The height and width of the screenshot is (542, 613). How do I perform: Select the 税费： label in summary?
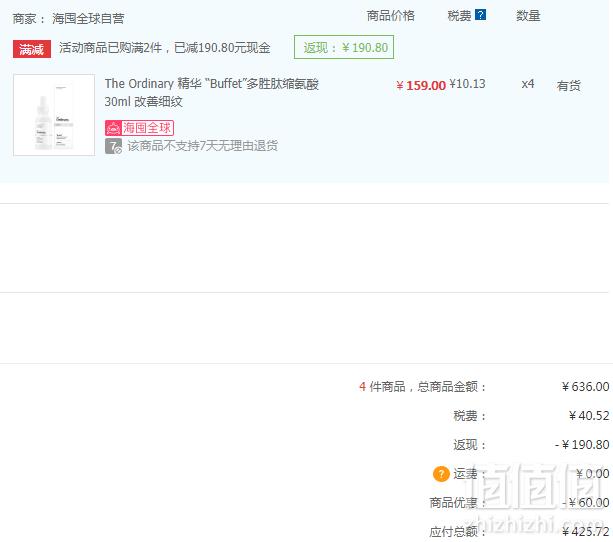point(469,416)
